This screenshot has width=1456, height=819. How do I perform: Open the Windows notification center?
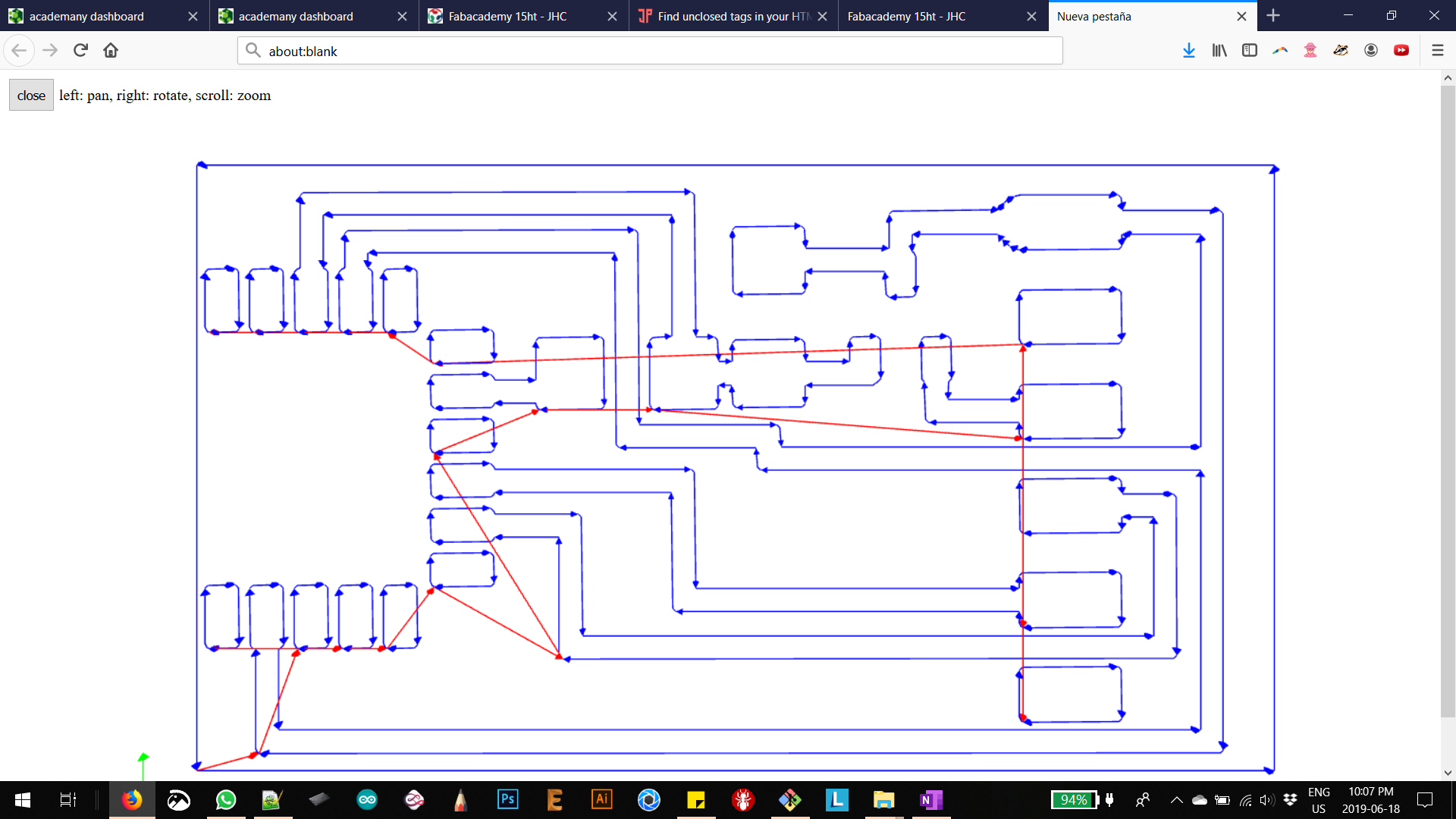click(1425, 800)
